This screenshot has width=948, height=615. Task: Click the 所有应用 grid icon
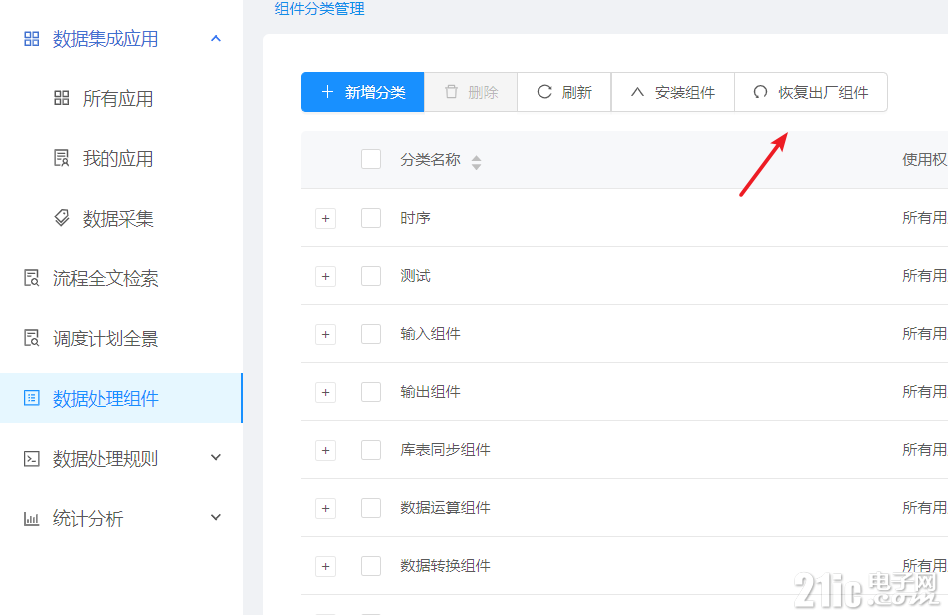pos(62,98)
